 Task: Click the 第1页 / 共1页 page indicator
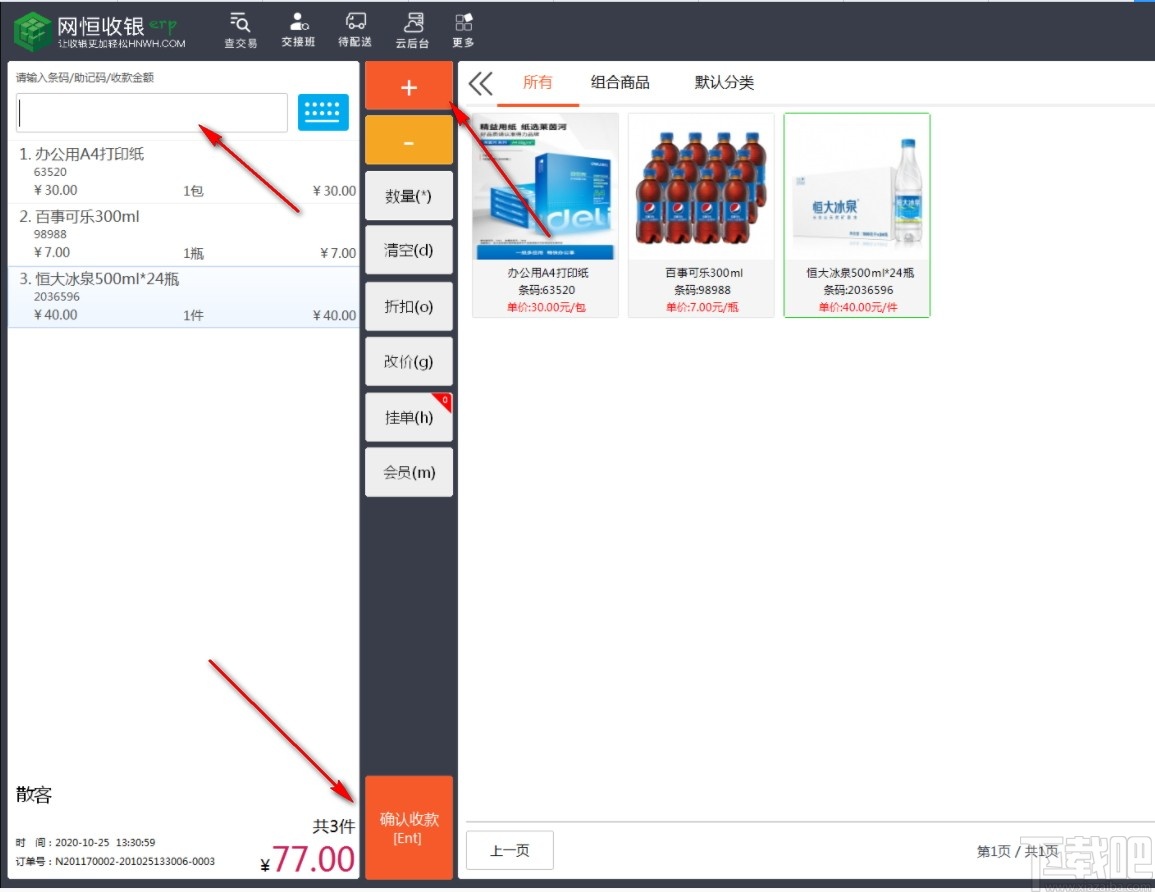[x=1017, y=851]
